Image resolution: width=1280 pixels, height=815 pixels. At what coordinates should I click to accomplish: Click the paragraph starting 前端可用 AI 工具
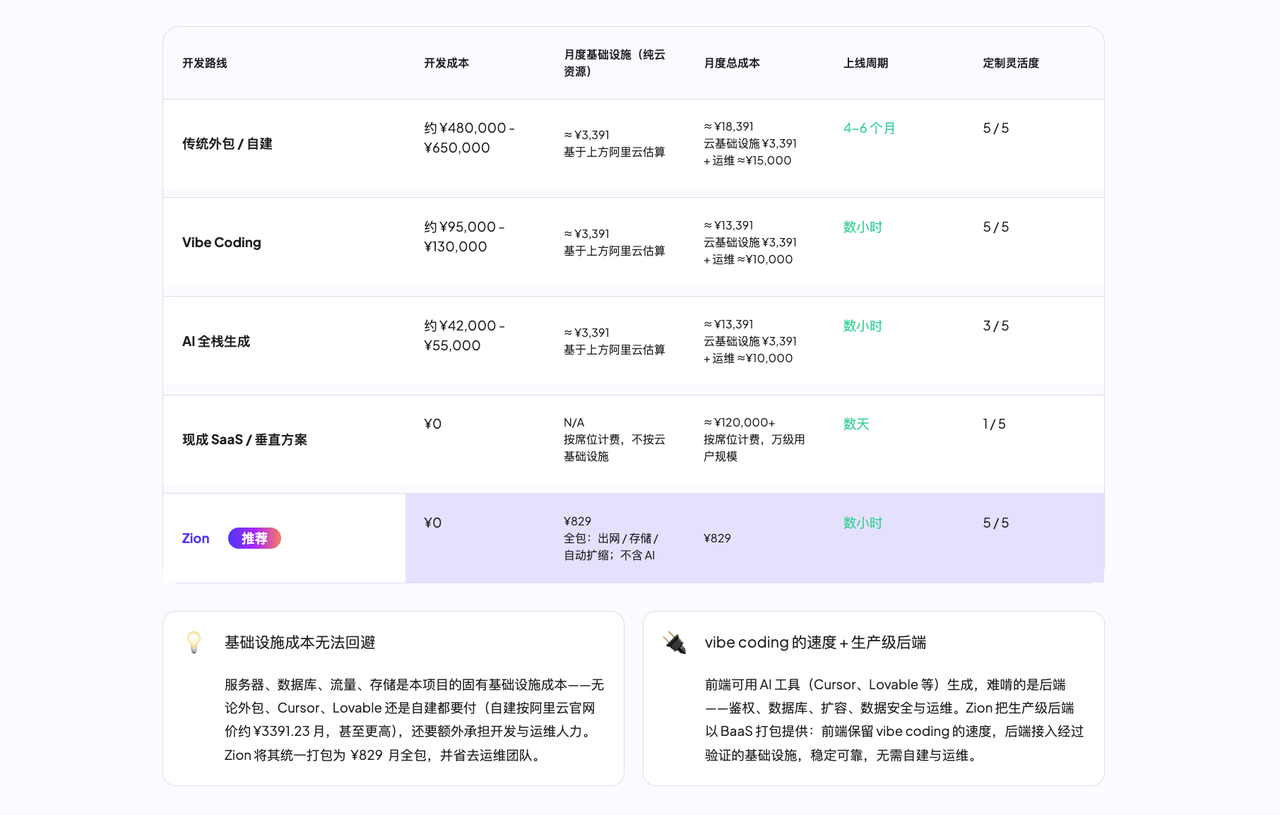[x=894, y=720]
